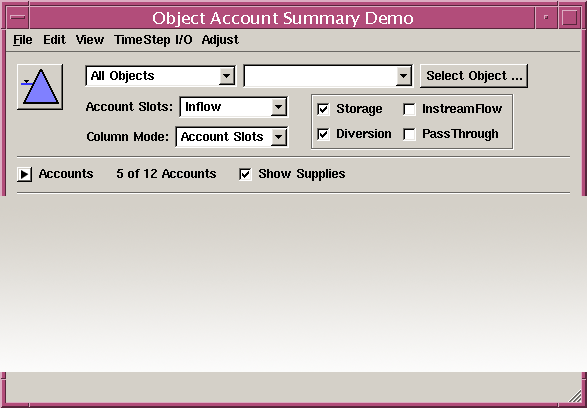Click the minimize dot icon in title bar
The image size is (587, 408).
click(x=546, y=18)
